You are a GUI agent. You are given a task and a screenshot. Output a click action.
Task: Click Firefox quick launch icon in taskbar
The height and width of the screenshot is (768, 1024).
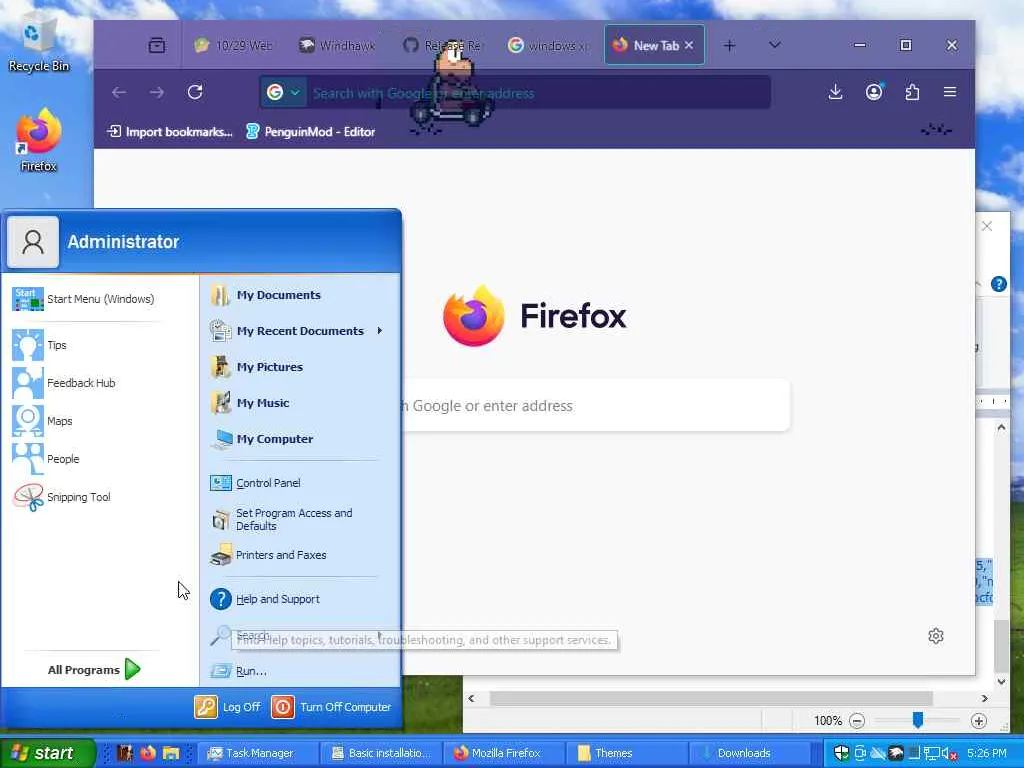tap(148, 753)
